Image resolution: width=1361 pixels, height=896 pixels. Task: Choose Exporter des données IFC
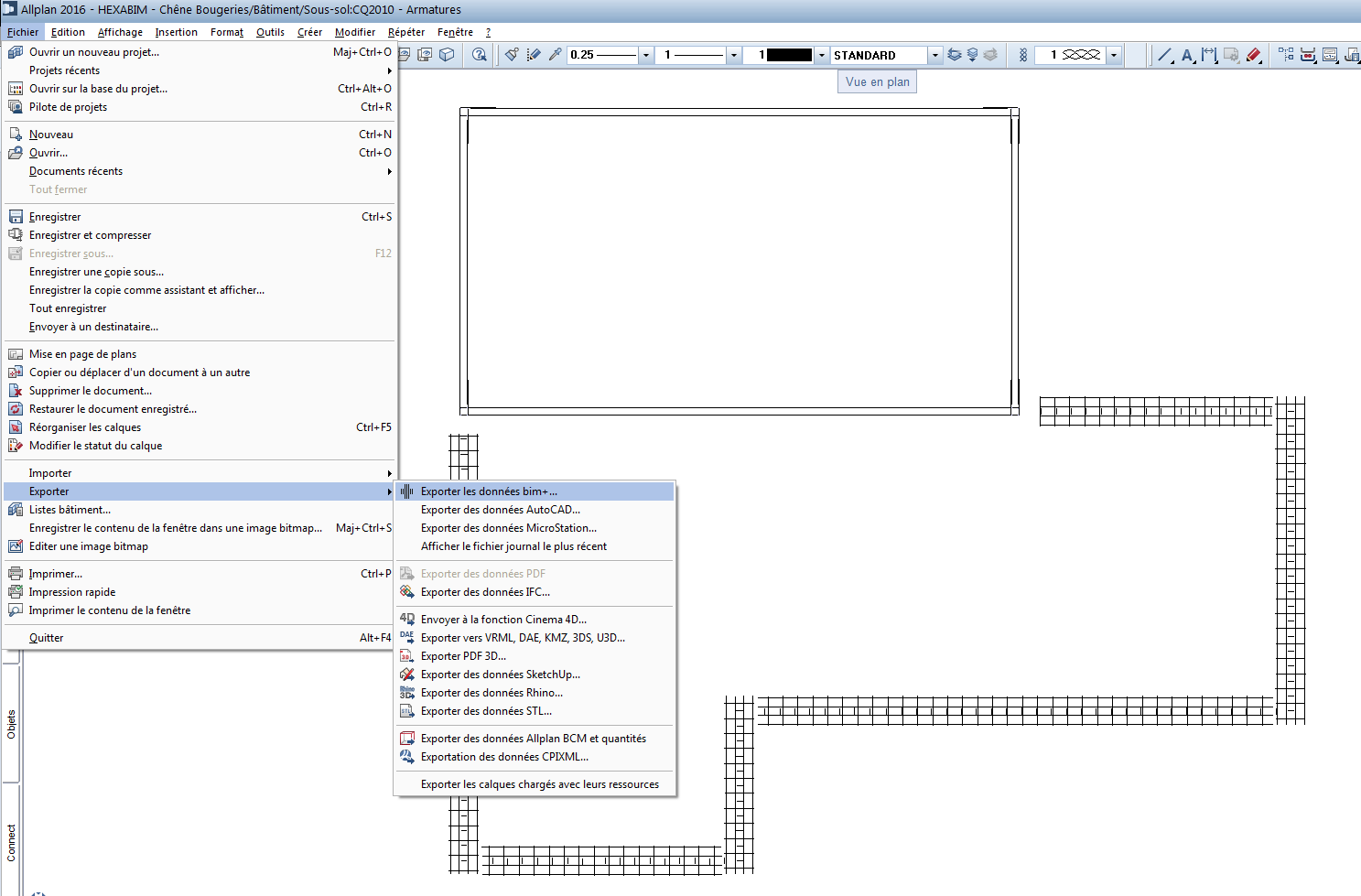pyautogui.click(x=485, y=592)
